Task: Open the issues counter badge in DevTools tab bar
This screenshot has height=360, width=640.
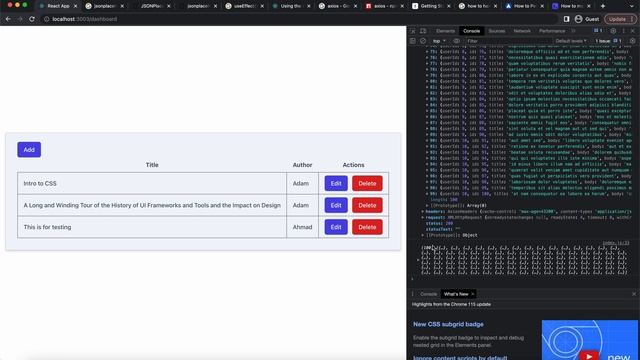Action: tap(598, 31)
